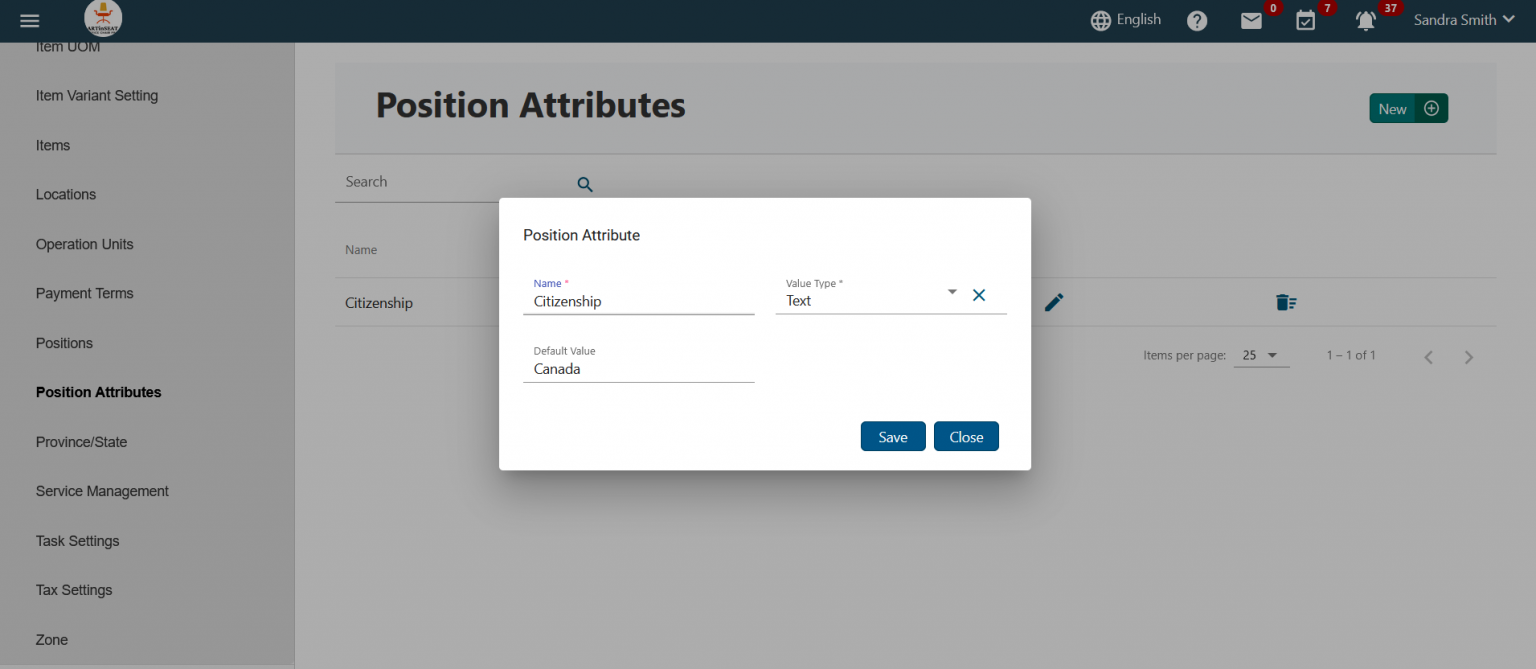
Task: Open Items in the sidebar
Action: tap(53, 146)
